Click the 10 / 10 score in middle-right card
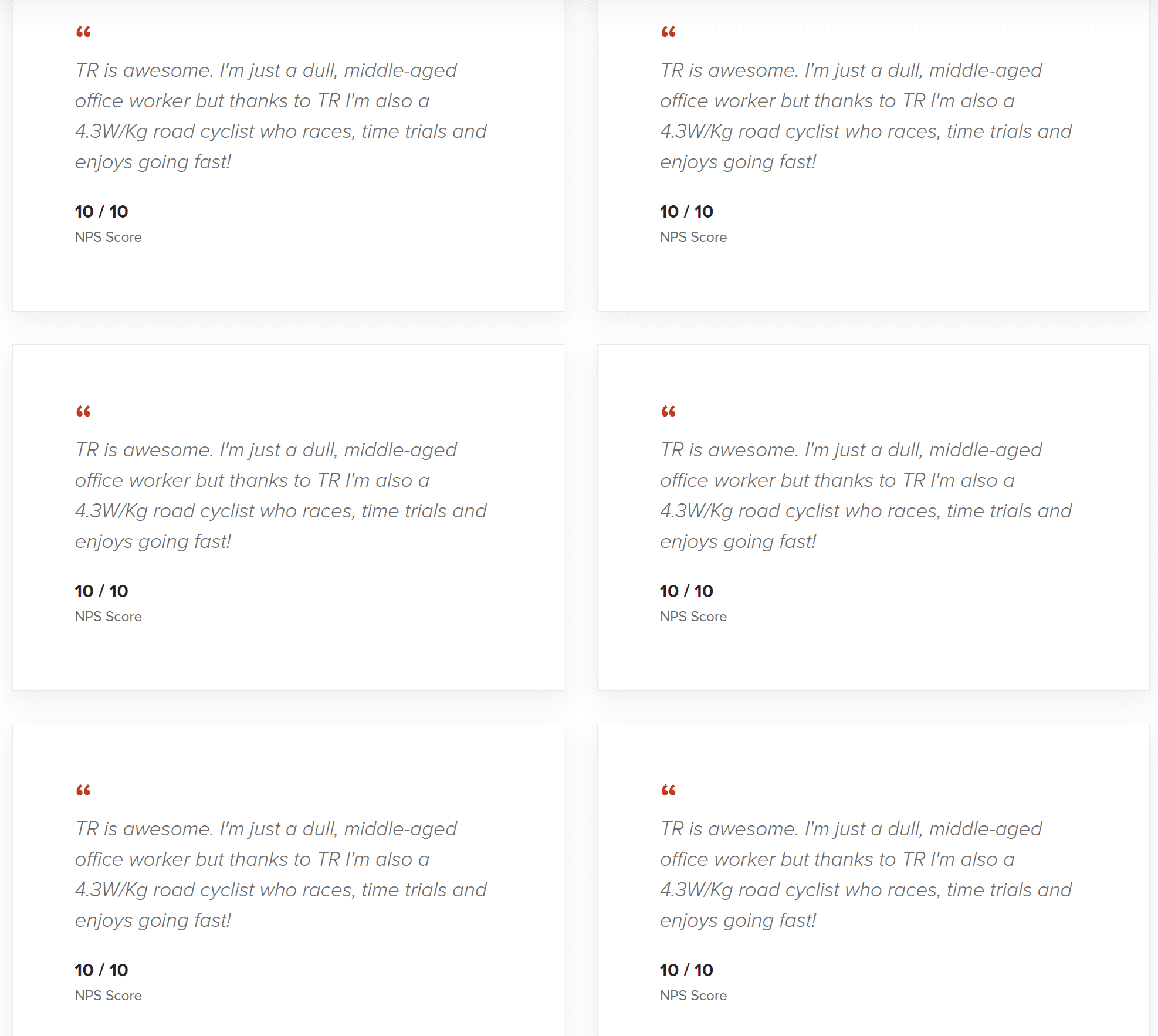1158x1036 pixels. click(x=686, y=591)
